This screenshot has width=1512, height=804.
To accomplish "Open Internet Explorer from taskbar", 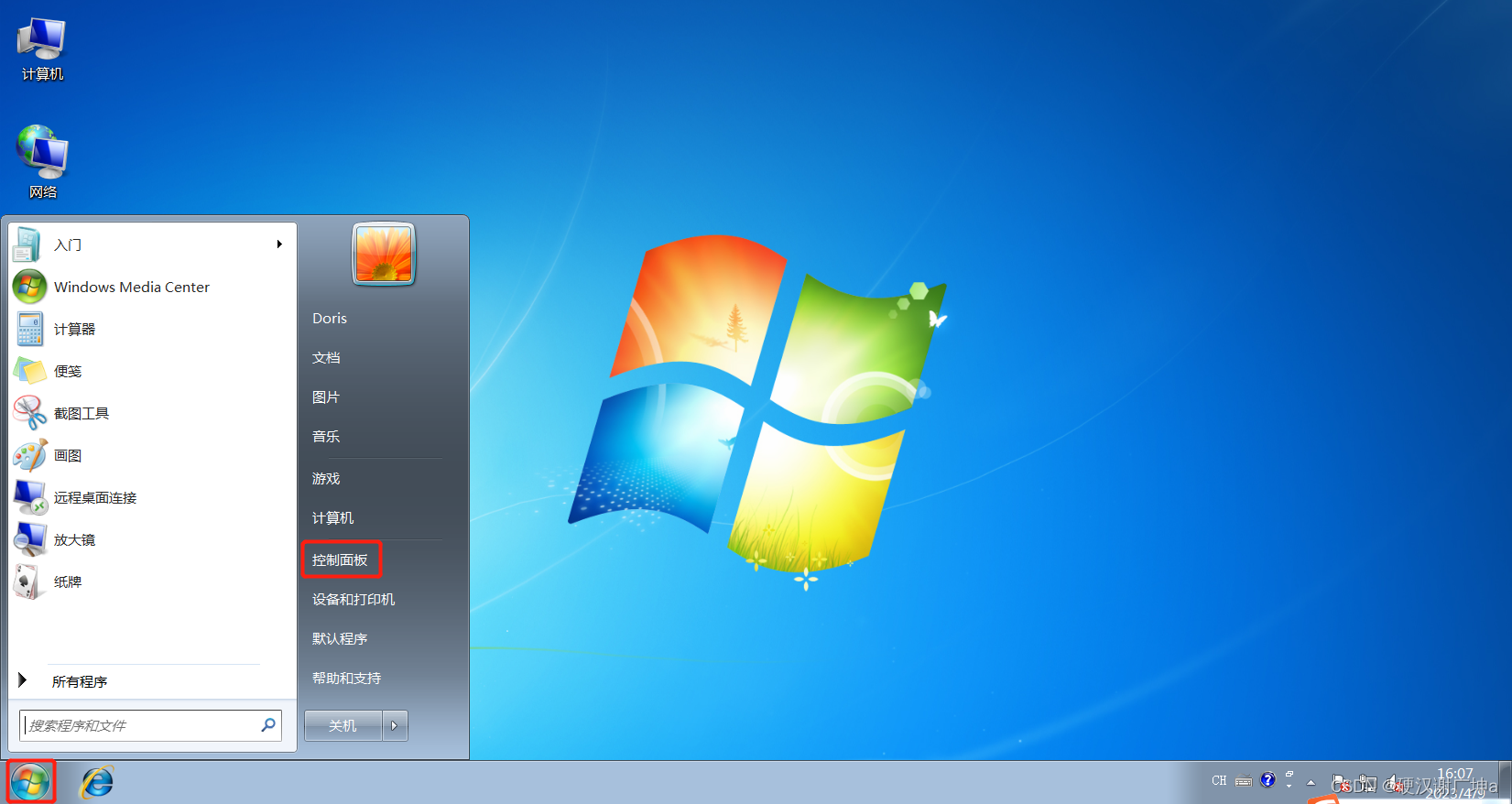I will click(97, 782).
